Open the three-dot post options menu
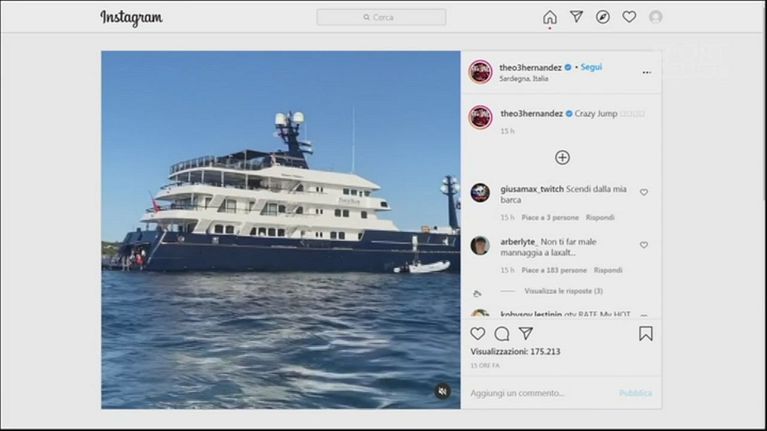The height and width of the screenshot is (431, 767). pyautogui.click(x=647, y=72)
